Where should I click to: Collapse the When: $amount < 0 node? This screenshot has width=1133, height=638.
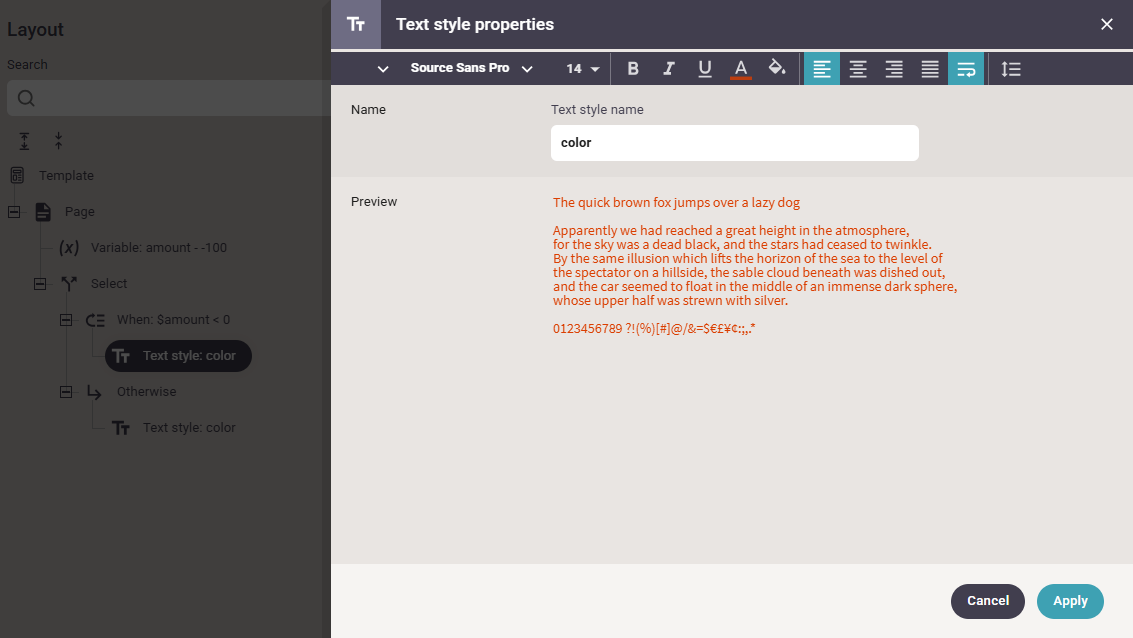[x=66, y=320]
